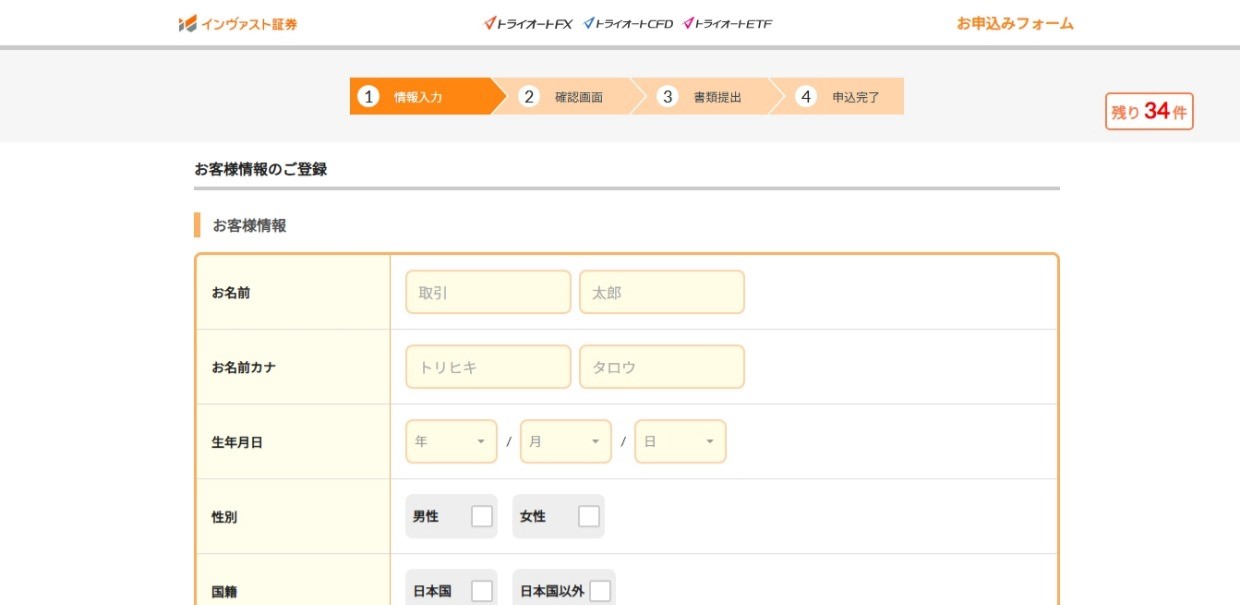
Task: Click the お客様情報 section heading
Action: pos(249,225)
